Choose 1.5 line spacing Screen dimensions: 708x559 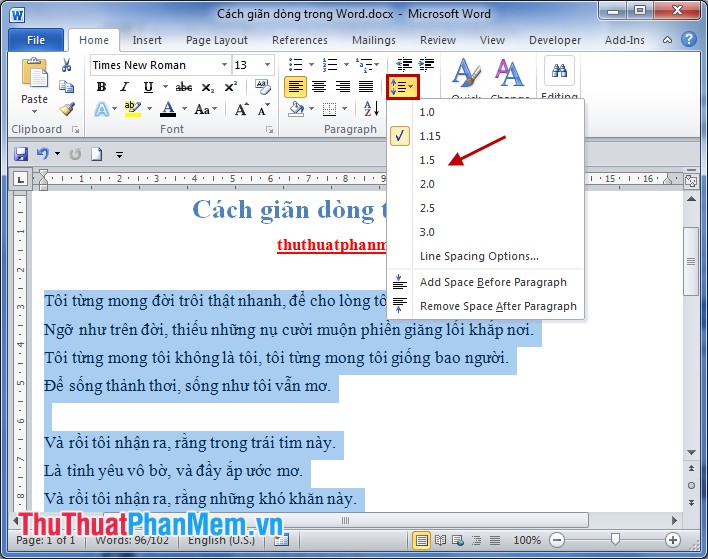coord(485,160)
